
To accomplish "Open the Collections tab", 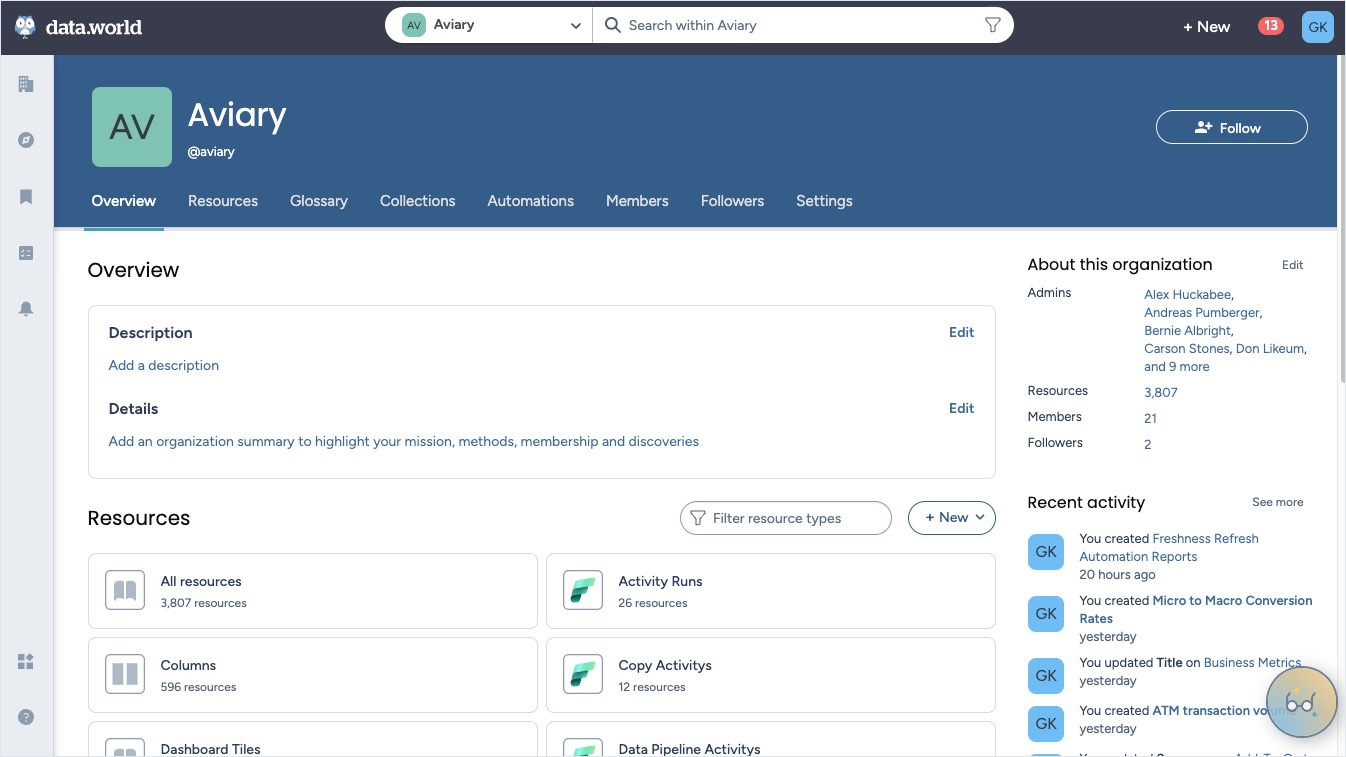I will coord(418,201).
